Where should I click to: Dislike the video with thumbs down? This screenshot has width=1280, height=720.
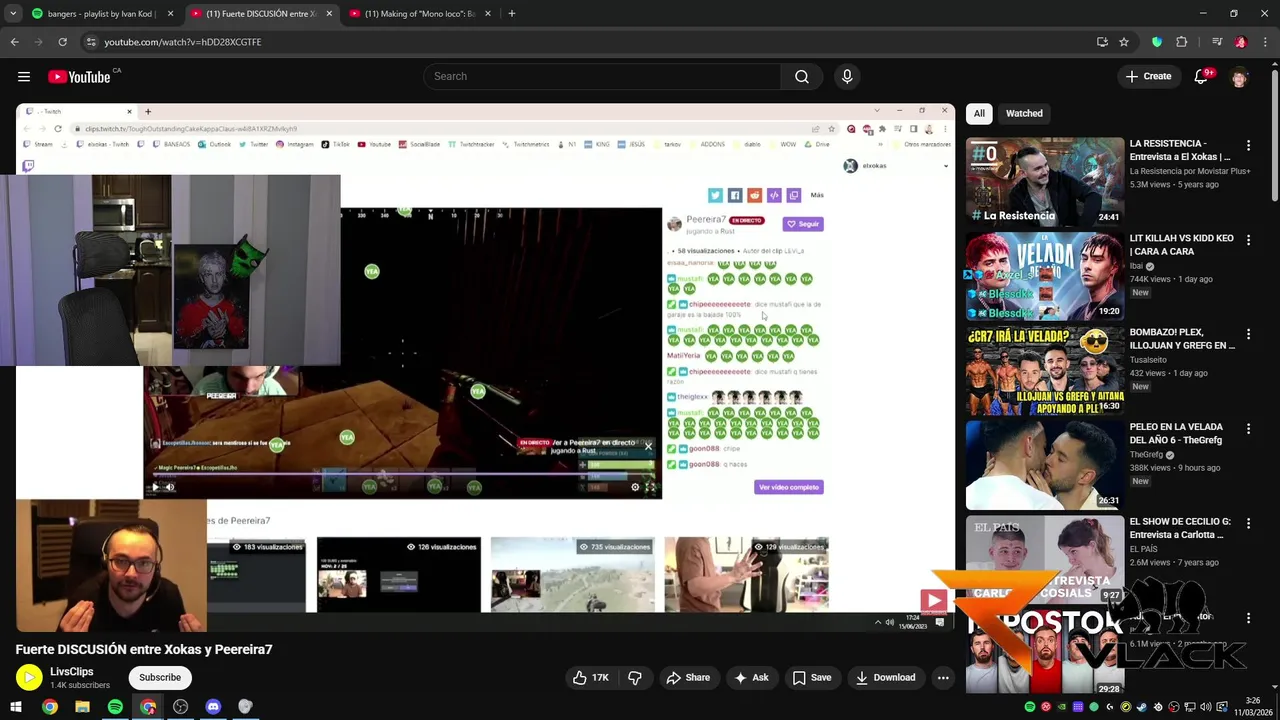point(635,678)
